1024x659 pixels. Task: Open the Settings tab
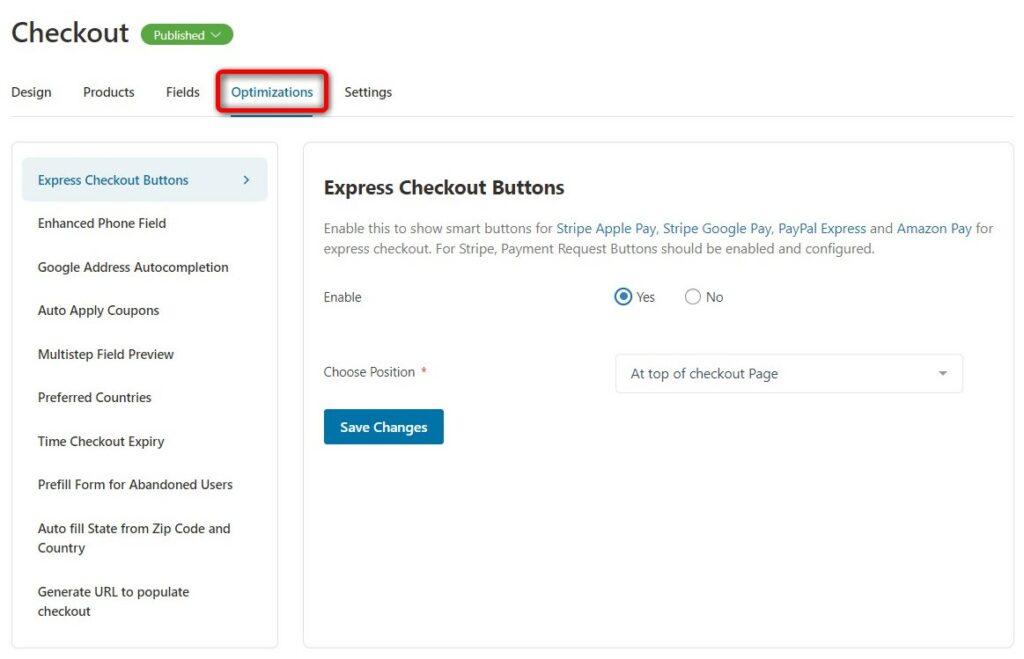pyautogui.click(x=368, y=92)
